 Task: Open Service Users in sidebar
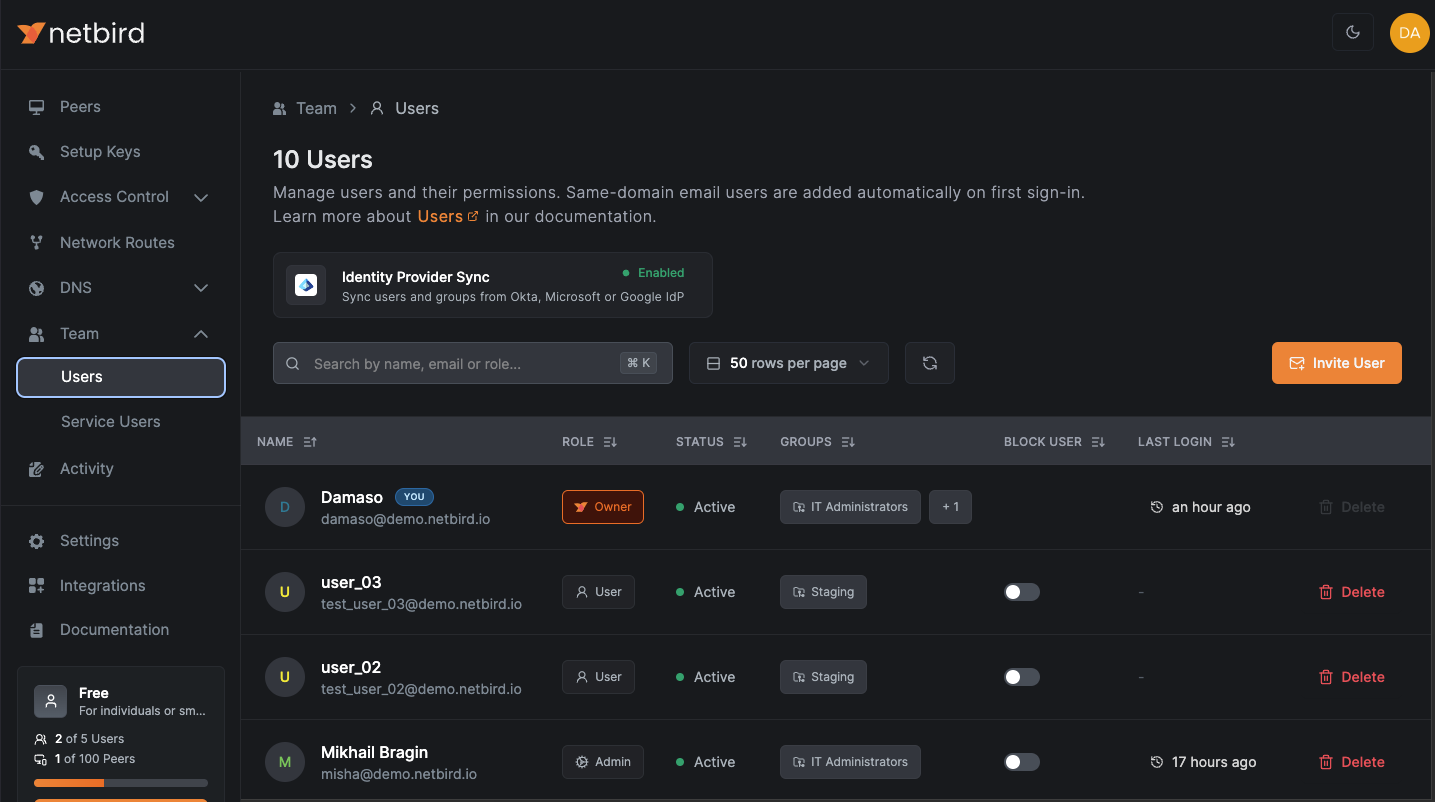click(110, 422)
